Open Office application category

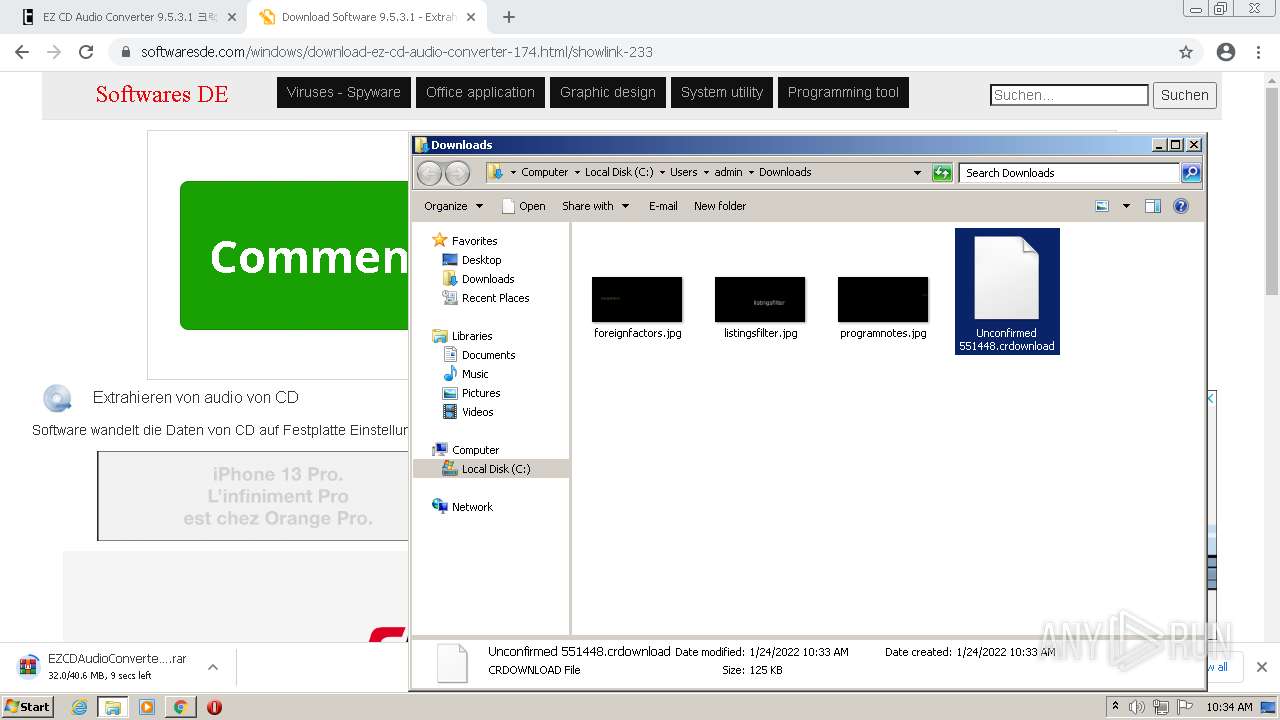coord(480,92)
